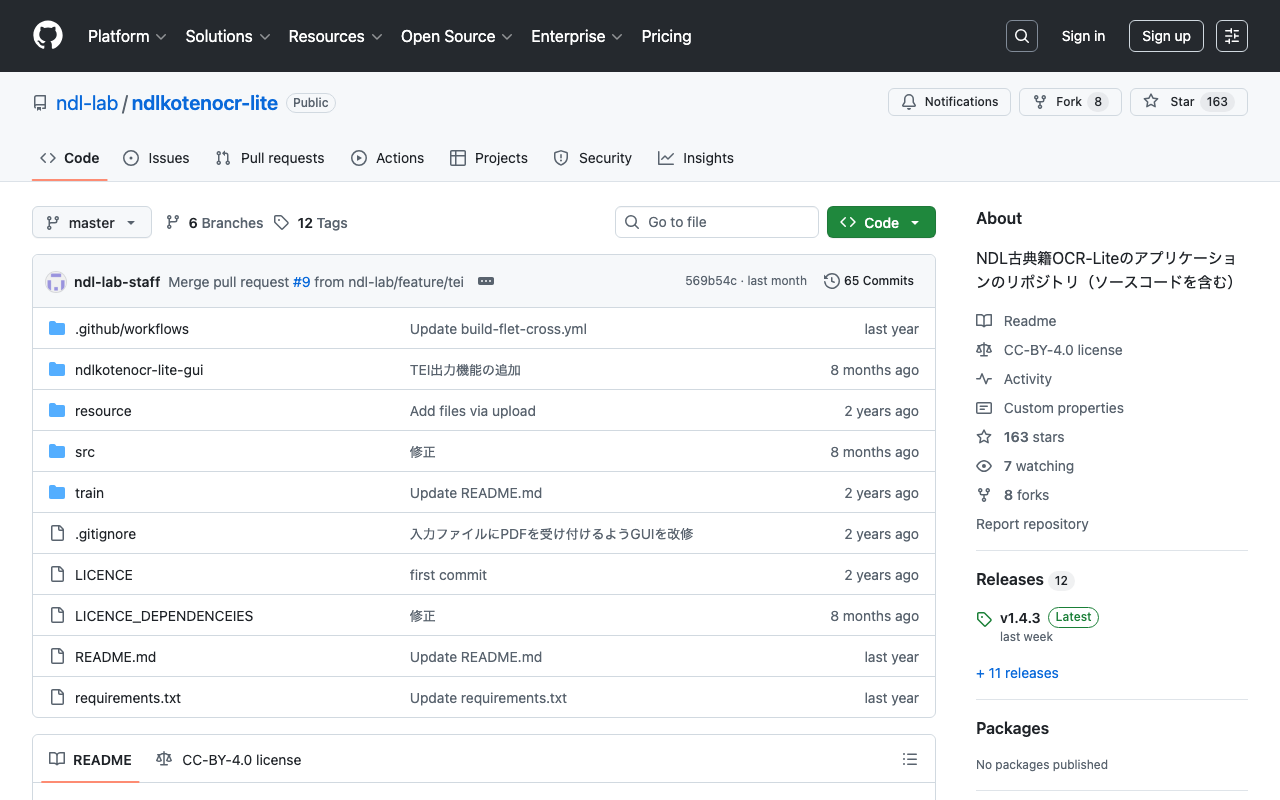
Task: Click the Notifications bell icon
Action: tap(909, 101)
